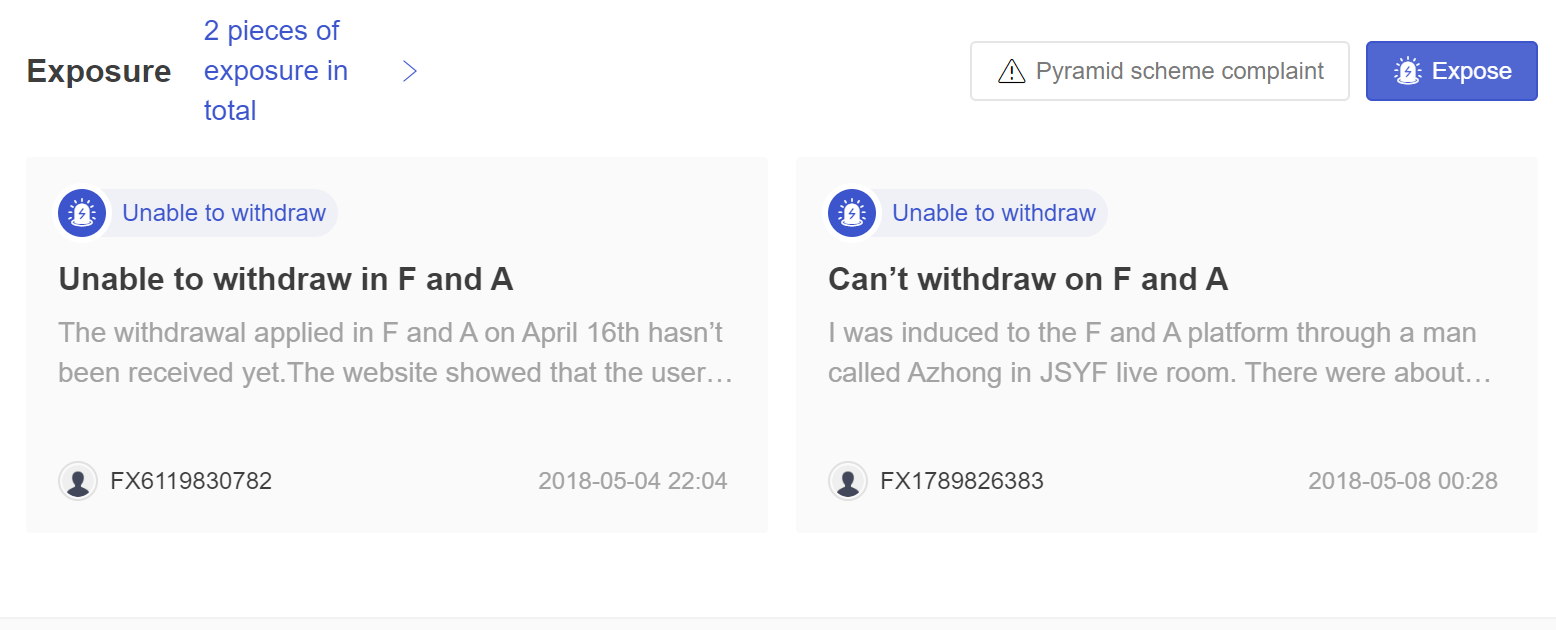Click the avatar icon of FX6119830782
The width and height of the screenshot is (1556, 630).
[x=78, y=481]
